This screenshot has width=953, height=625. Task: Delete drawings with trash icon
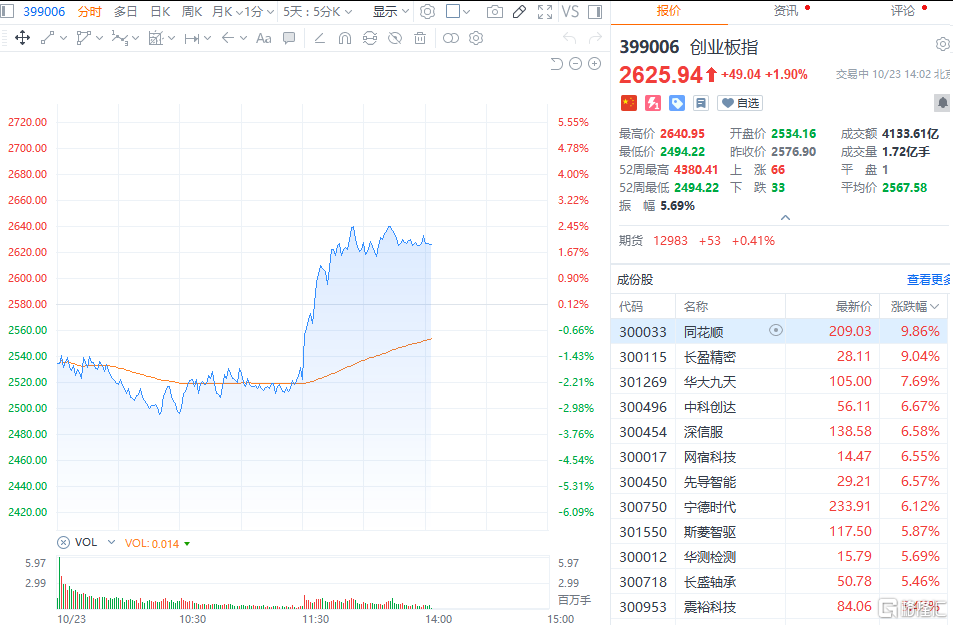tap(420, 38)
